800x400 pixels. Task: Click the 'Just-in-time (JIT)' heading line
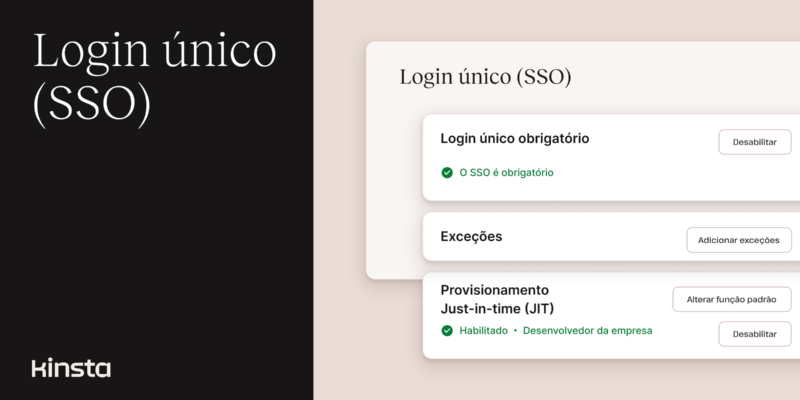497,308
